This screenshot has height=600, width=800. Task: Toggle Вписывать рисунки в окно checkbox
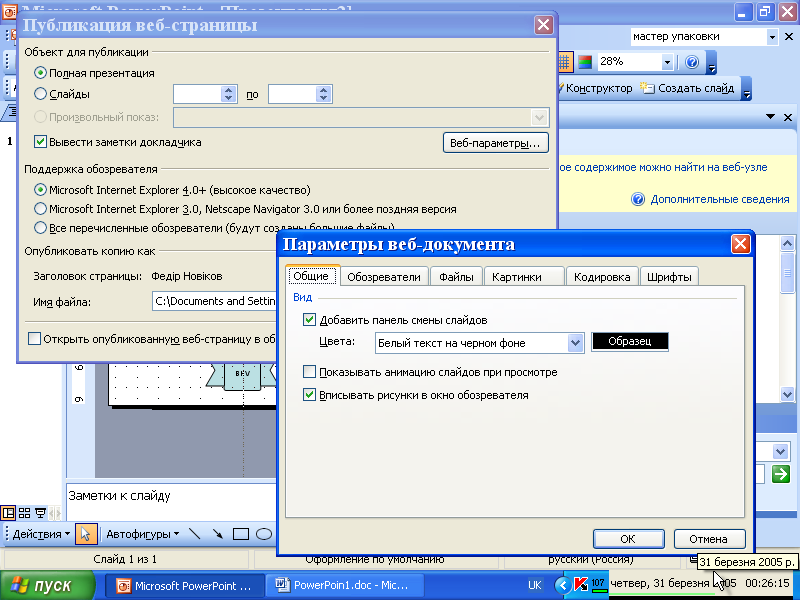pyautogui.click(x=309, y=394)
